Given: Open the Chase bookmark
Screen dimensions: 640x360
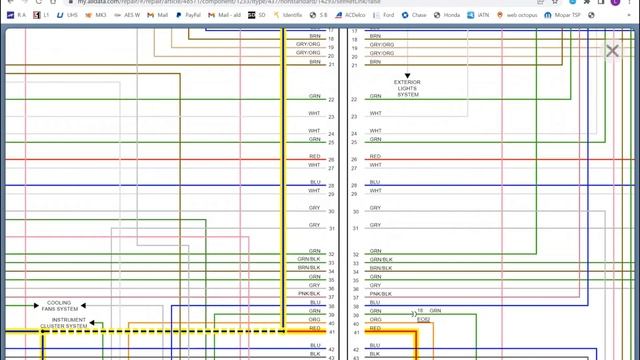Looking at the screenshot, I should (414, 15).
